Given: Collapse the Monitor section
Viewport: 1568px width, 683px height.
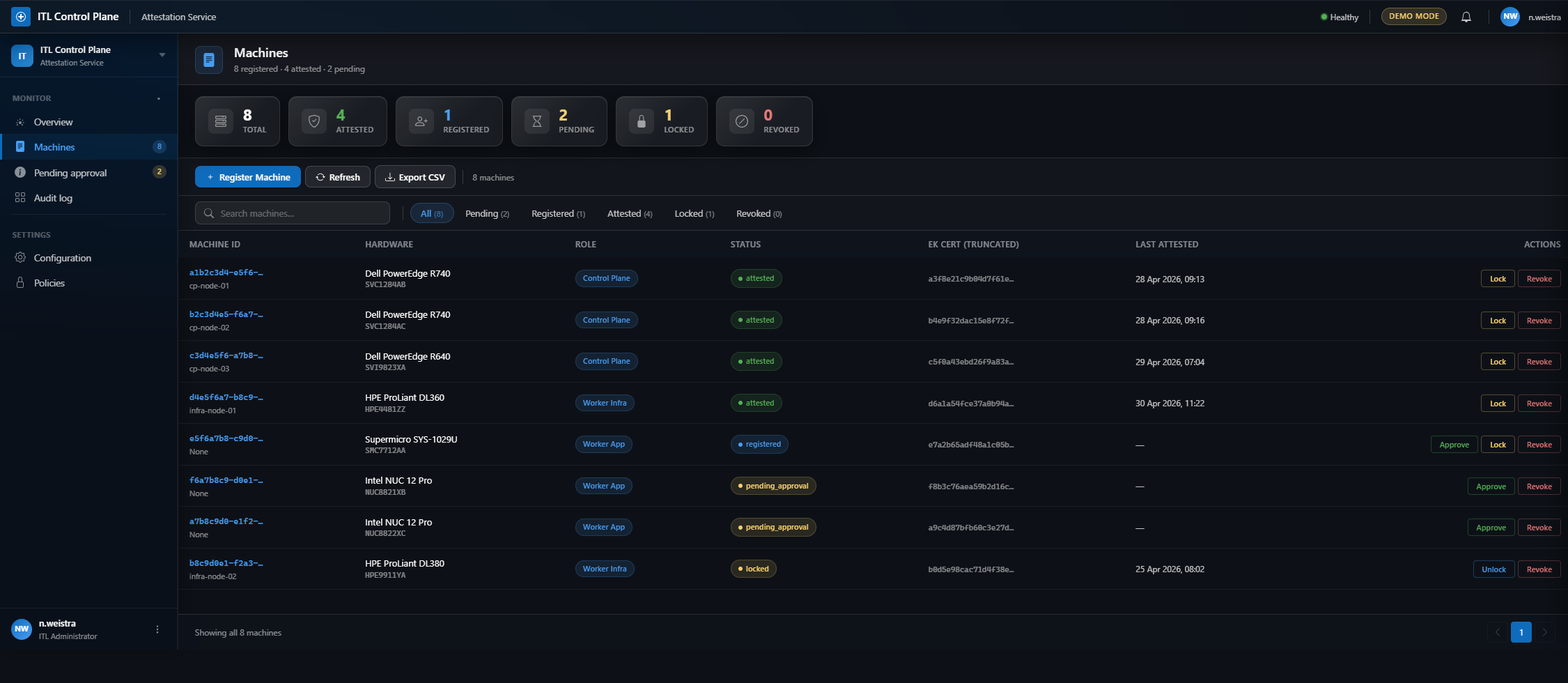Looking at the screenshot, I should click(159, 98).
